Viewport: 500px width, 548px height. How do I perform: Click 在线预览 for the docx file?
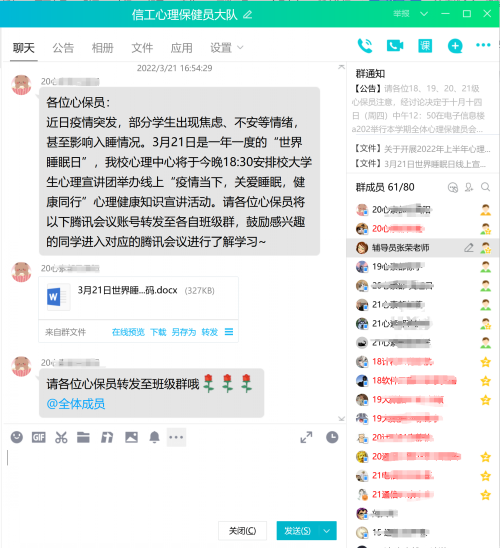(x=128, y=332)
